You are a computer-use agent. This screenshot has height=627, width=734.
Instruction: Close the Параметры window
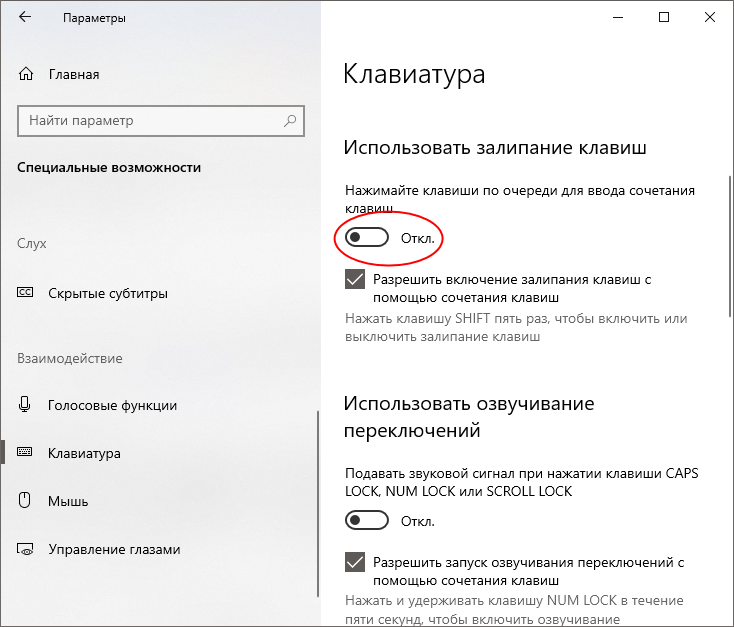point(710,17)
